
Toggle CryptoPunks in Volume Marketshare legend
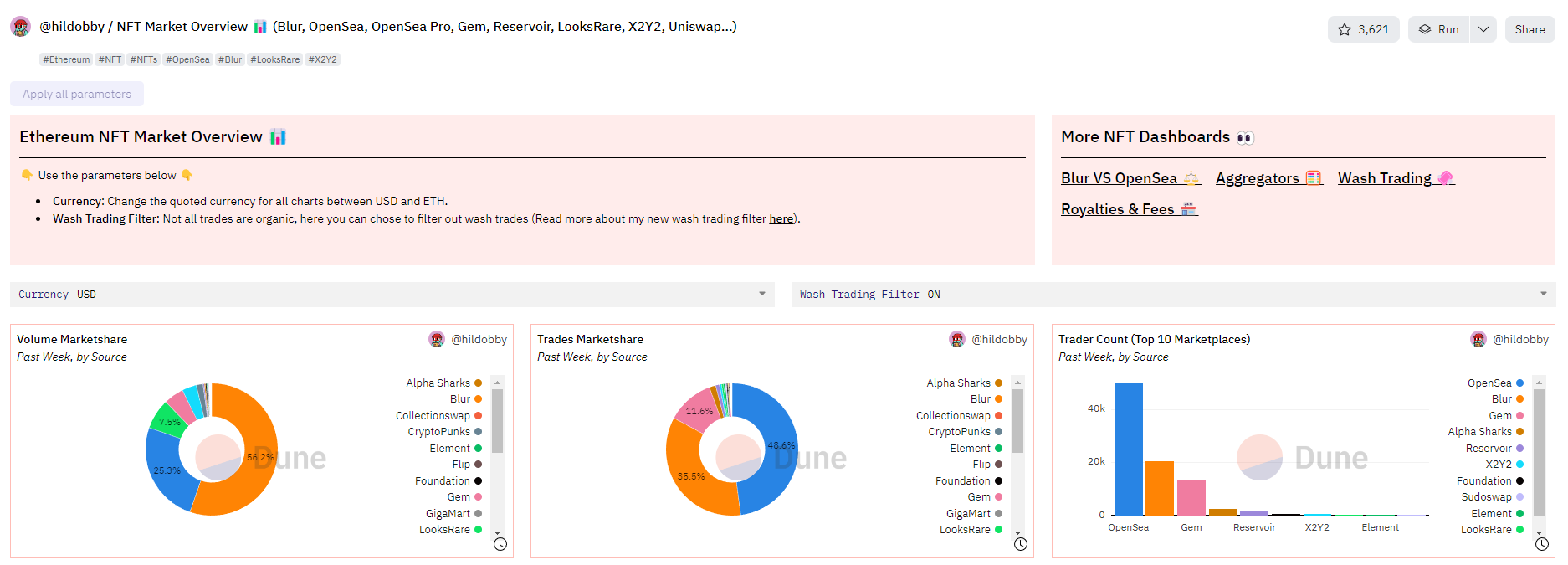(444, 432)
